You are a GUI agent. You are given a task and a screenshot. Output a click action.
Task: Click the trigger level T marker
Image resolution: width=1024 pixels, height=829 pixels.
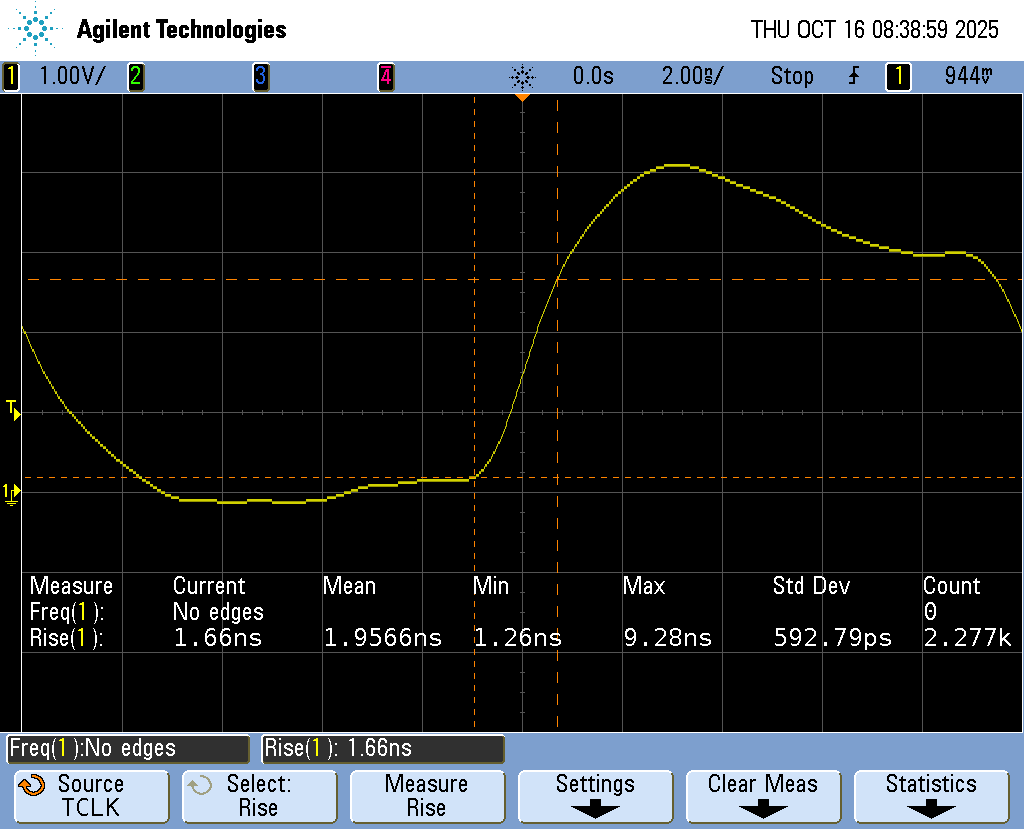tap(12, 408)
